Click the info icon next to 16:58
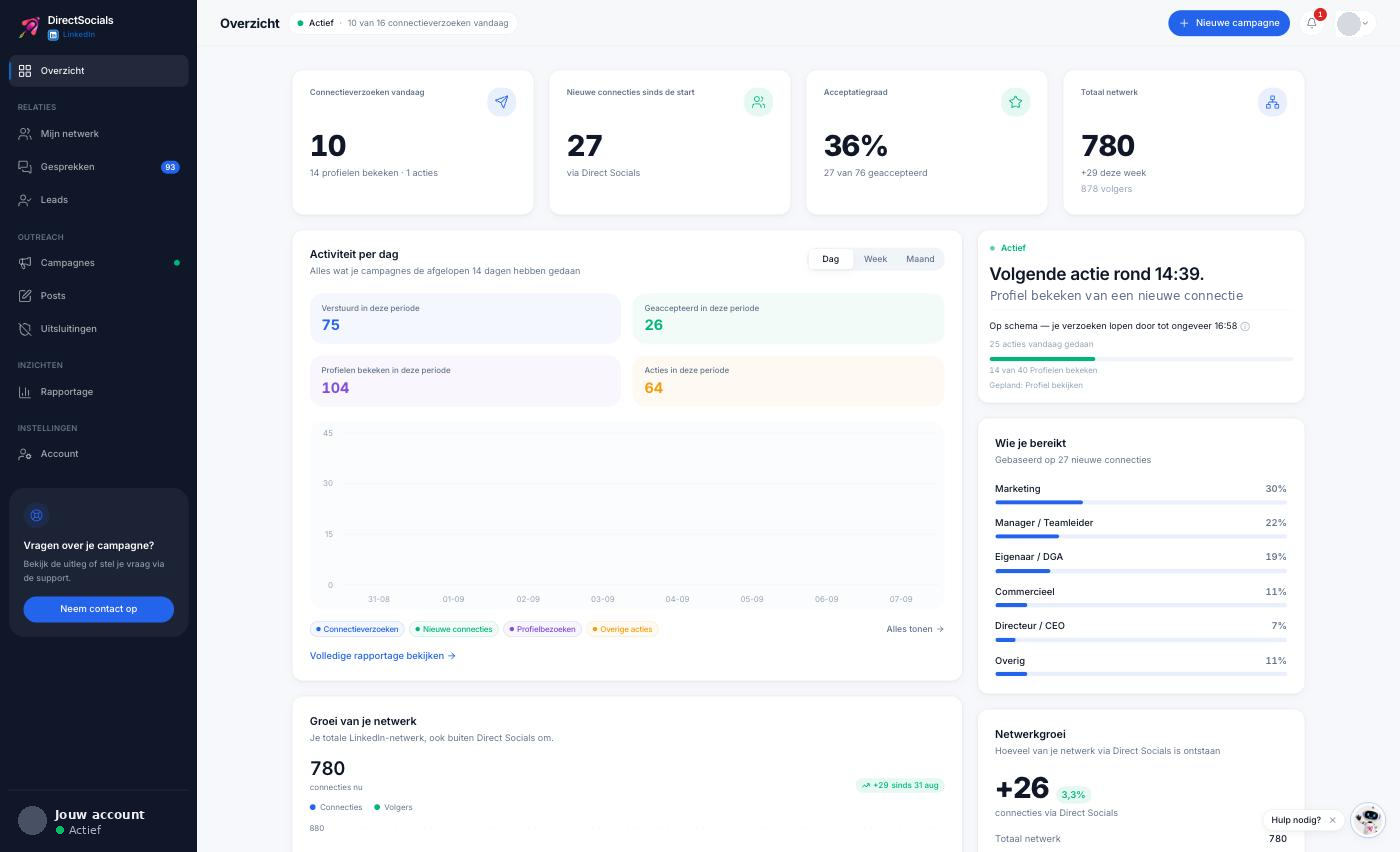The height and width of the screenshot is (852, 1400). point(1245,327)
